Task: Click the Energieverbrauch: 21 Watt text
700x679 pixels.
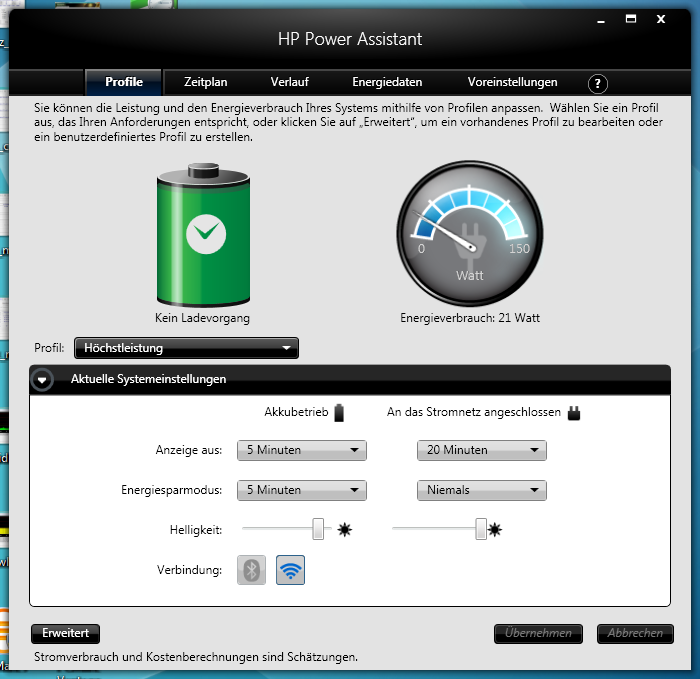Action: (470, 318)
